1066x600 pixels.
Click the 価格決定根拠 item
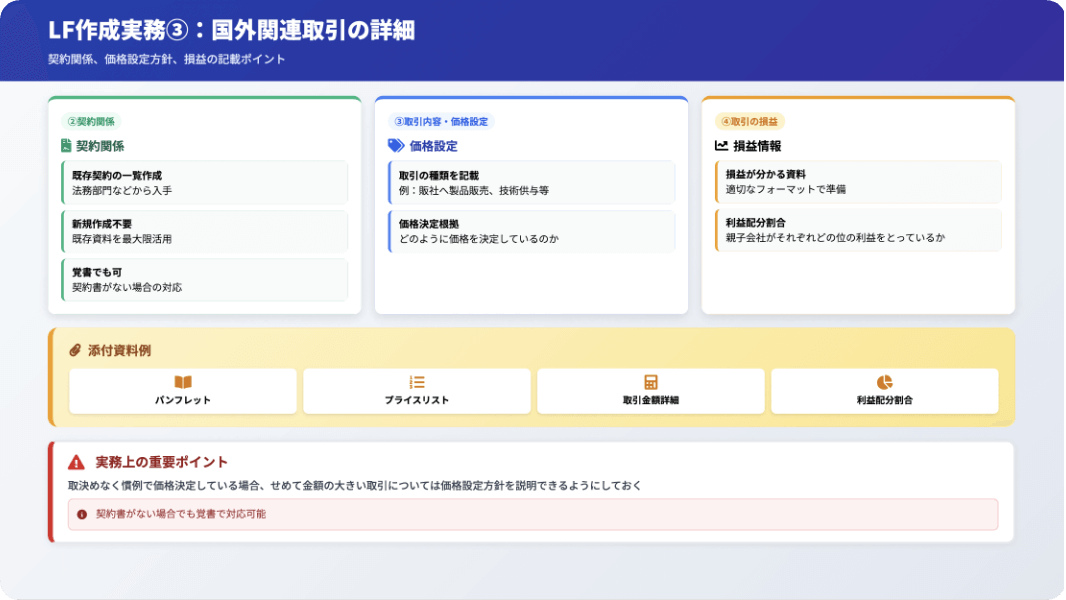532,231
